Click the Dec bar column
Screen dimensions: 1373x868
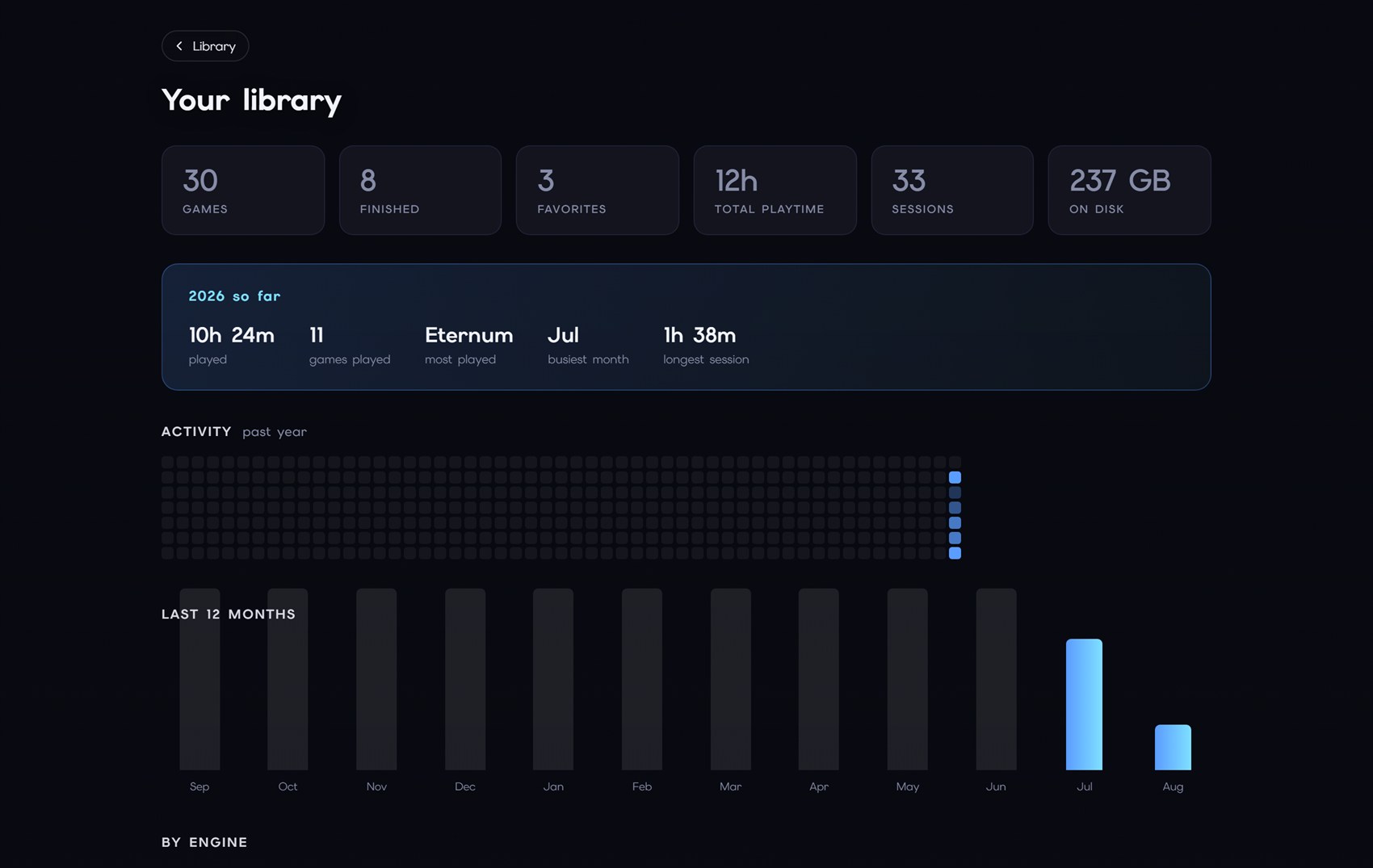pyautogui.click(x=465, y=679)
